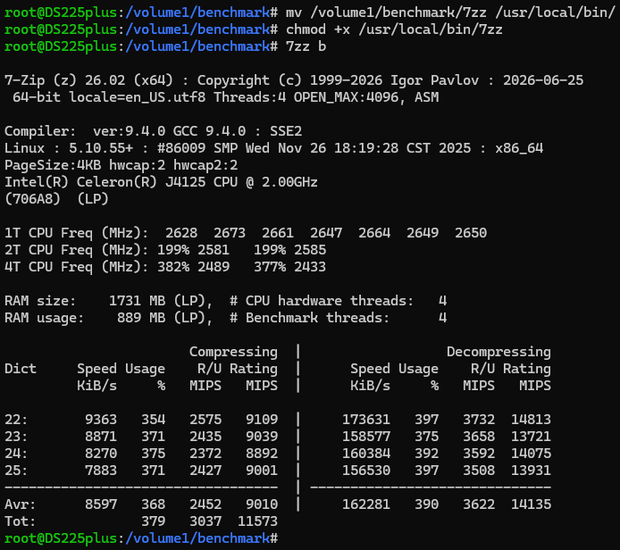Click the '7zz b' benchmark command

(306, 47)
